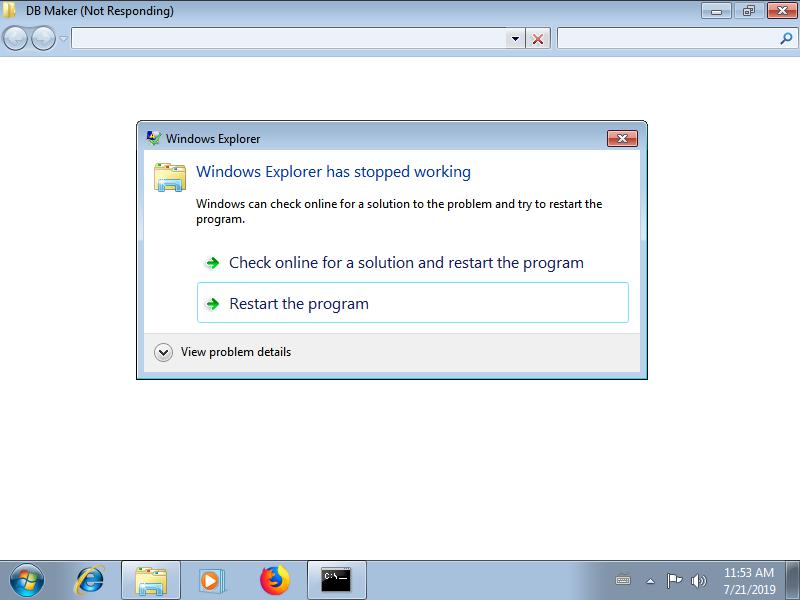
Task: Click the DB Maker folder icon in title bar
Action: click(9, 11)
